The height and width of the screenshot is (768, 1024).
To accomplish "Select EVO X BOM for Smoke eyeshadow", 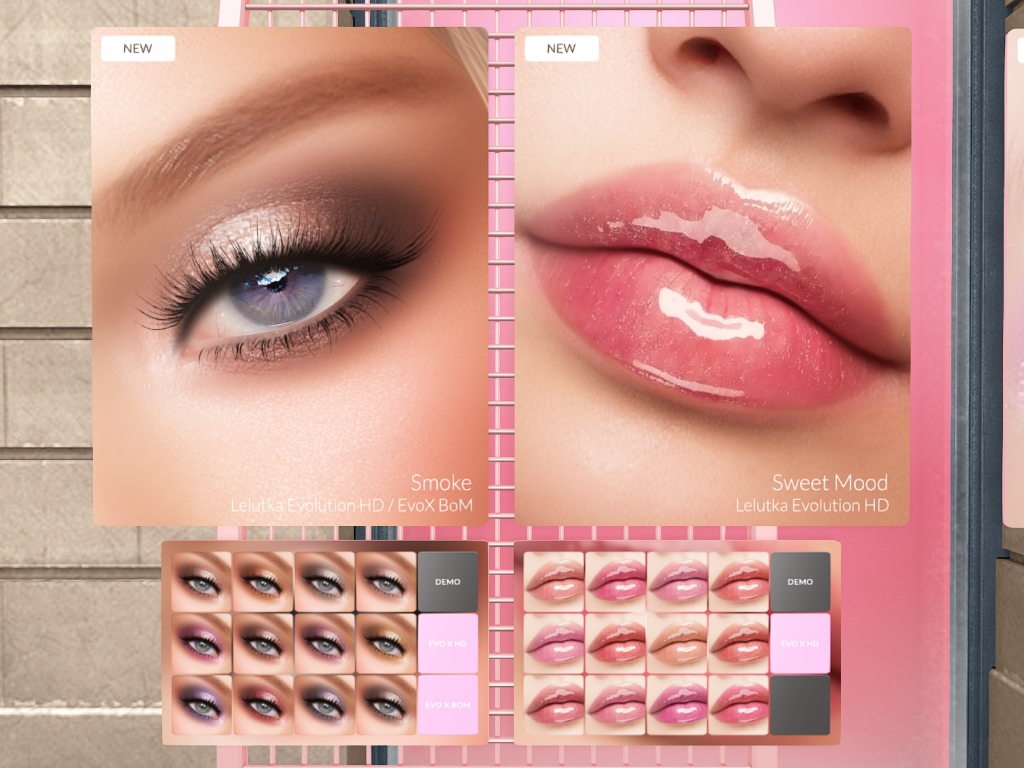I will 447,705.
